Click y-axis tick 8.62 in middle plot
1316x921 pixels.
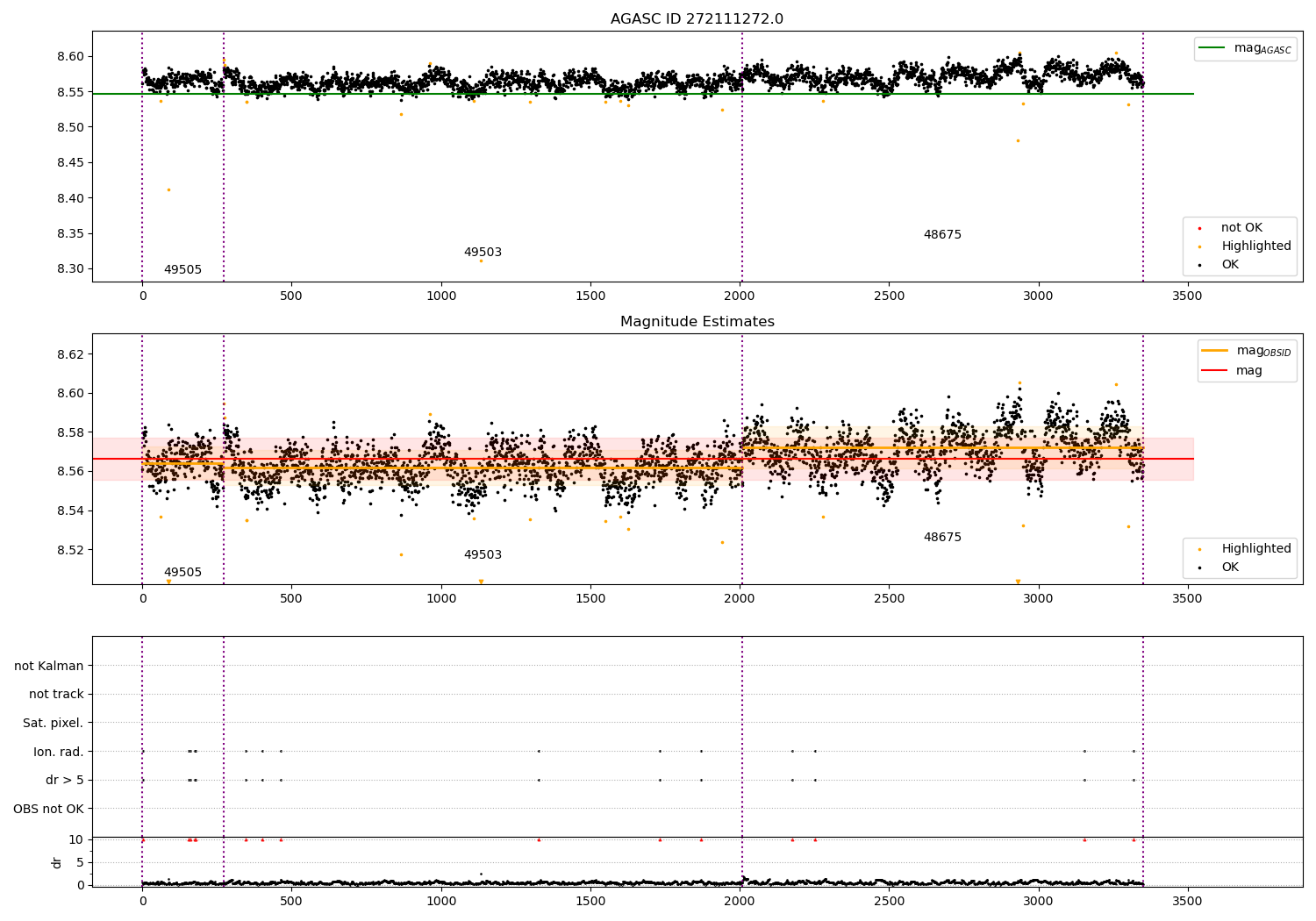[71, 354]
